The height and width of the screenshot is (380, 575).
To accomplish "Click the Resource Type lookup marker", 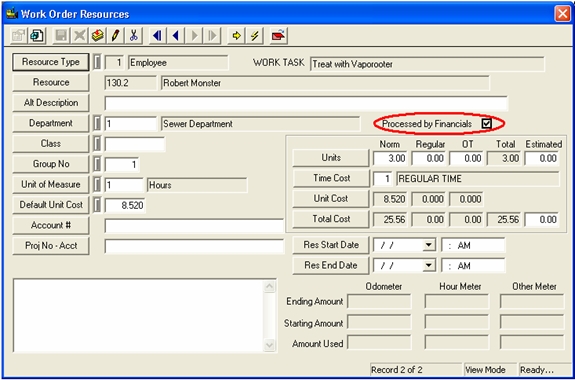I will tap(97, 62).
